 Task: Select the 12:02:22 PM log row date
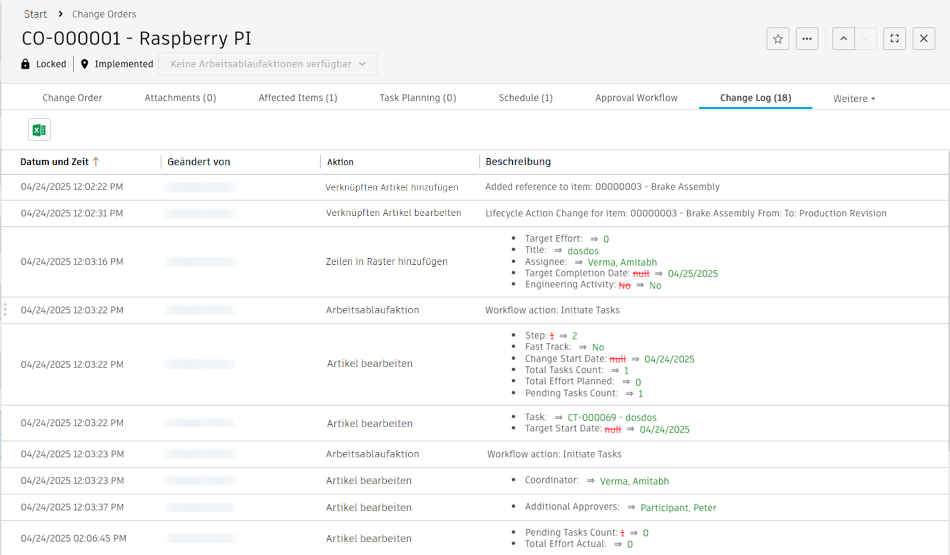click(71, 187)
